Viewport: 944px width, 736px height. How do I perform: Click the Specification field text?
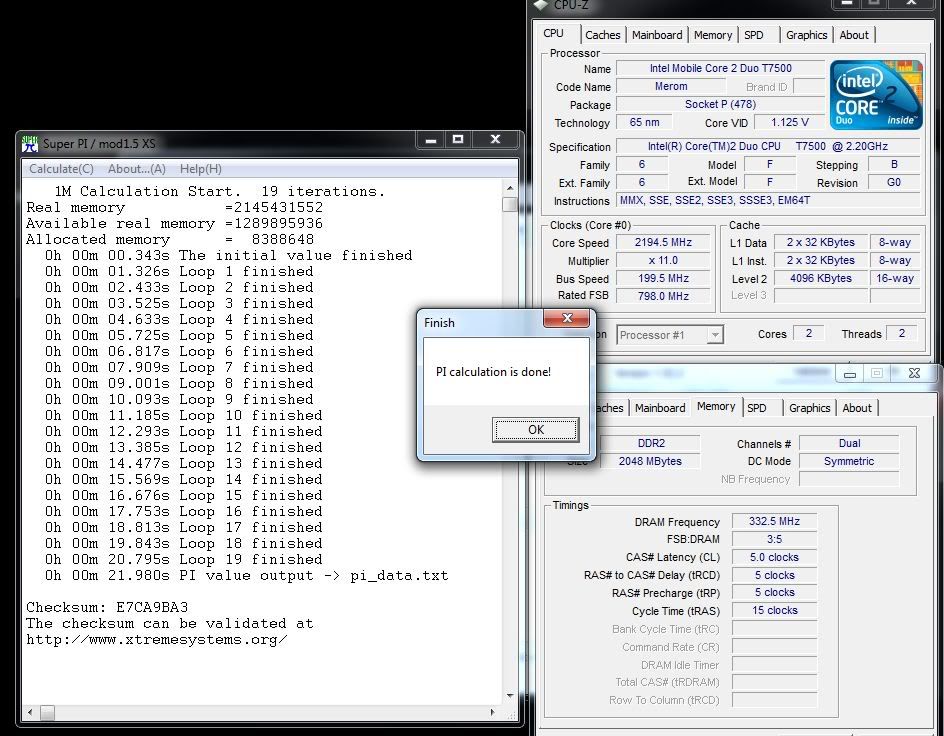(x=768, y=146)
